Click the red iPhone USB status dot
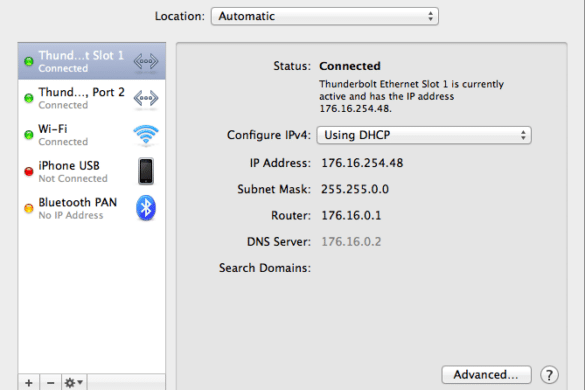 coord(29,172)
